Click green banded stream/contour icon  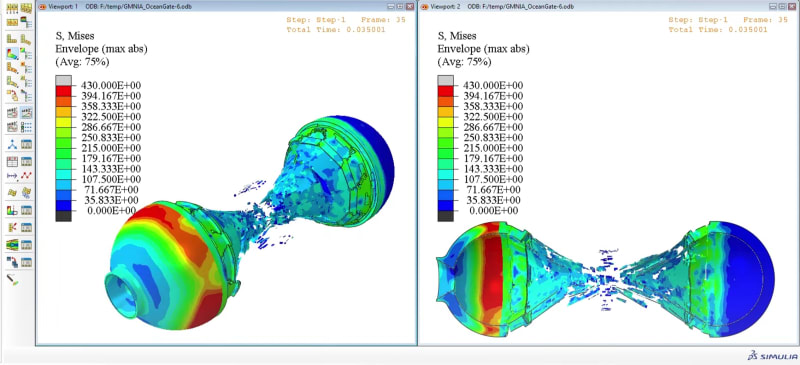pos(12,245)
